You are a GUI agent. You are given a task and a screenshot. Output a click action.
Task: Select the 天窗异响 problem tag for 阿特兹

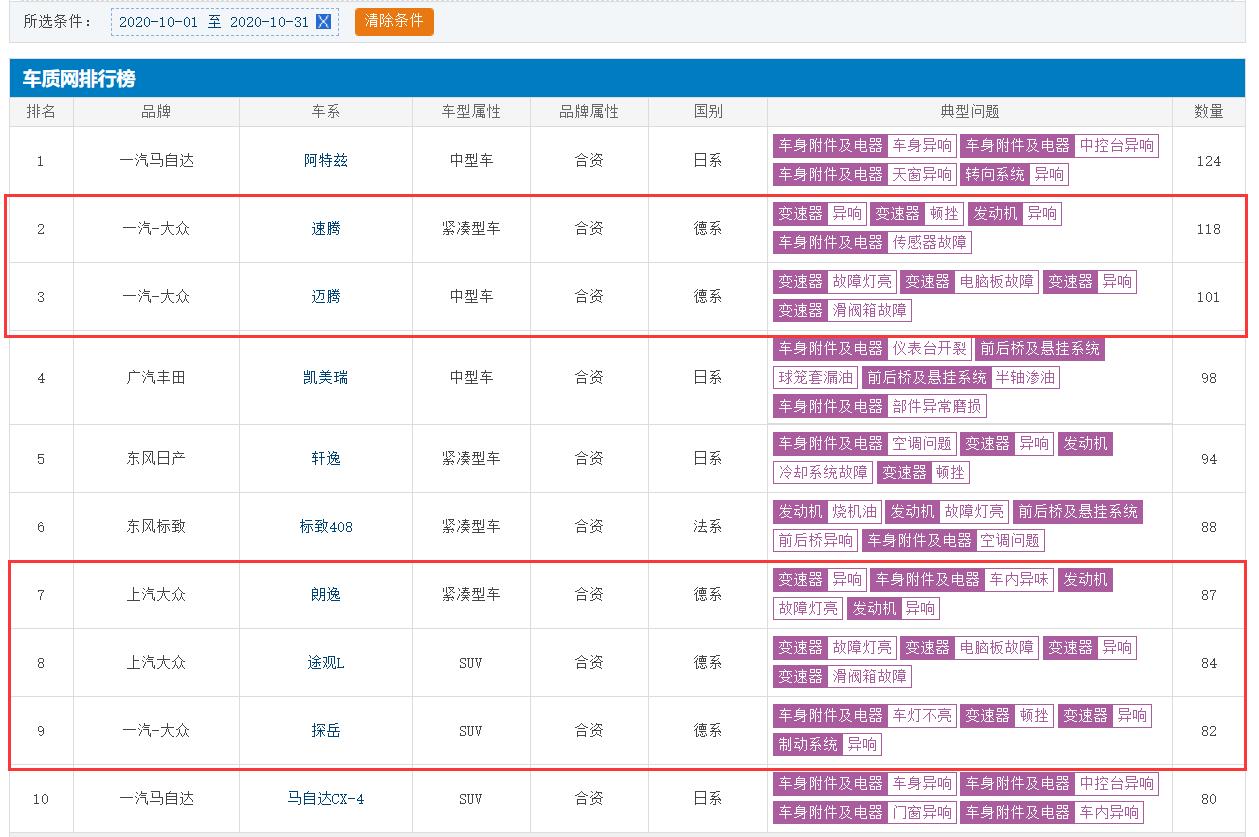pos(865,174)
